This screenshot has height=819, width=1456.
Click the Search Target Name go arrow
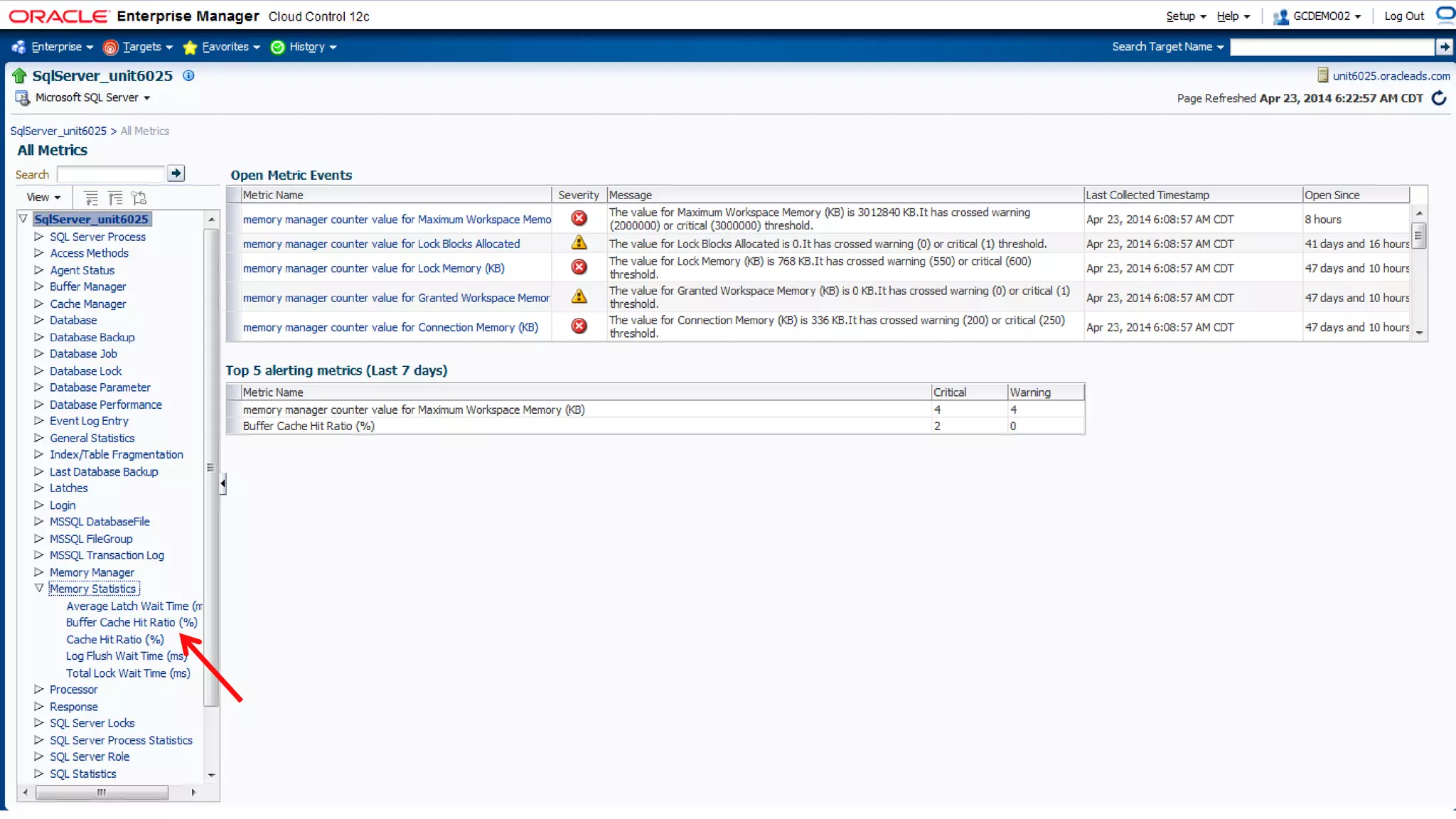point(1444,47)
